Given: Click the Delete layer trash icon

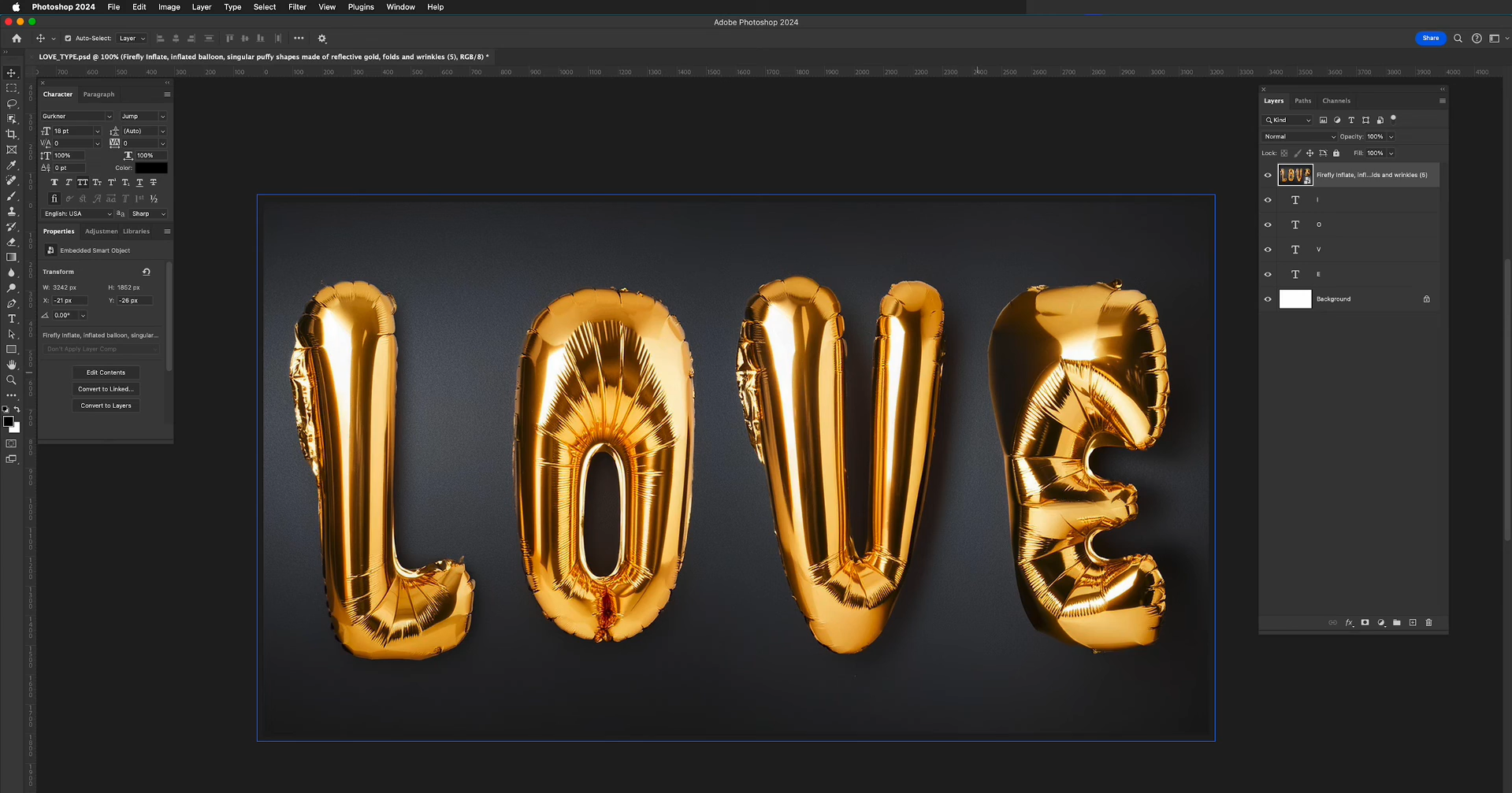Looking at the screenshot, I should click(x=1428, y=622).
